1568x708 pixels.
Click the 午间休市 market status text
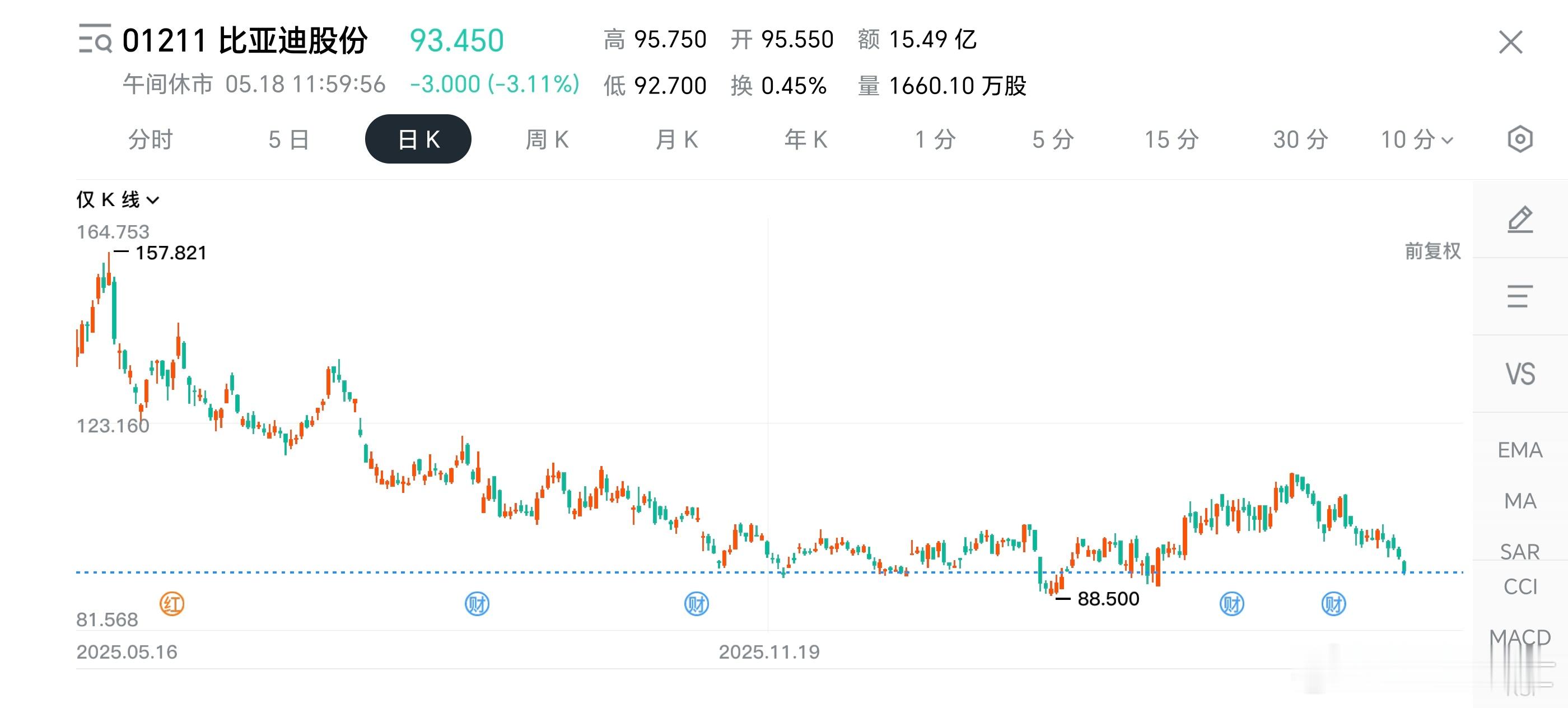point(167,84)
